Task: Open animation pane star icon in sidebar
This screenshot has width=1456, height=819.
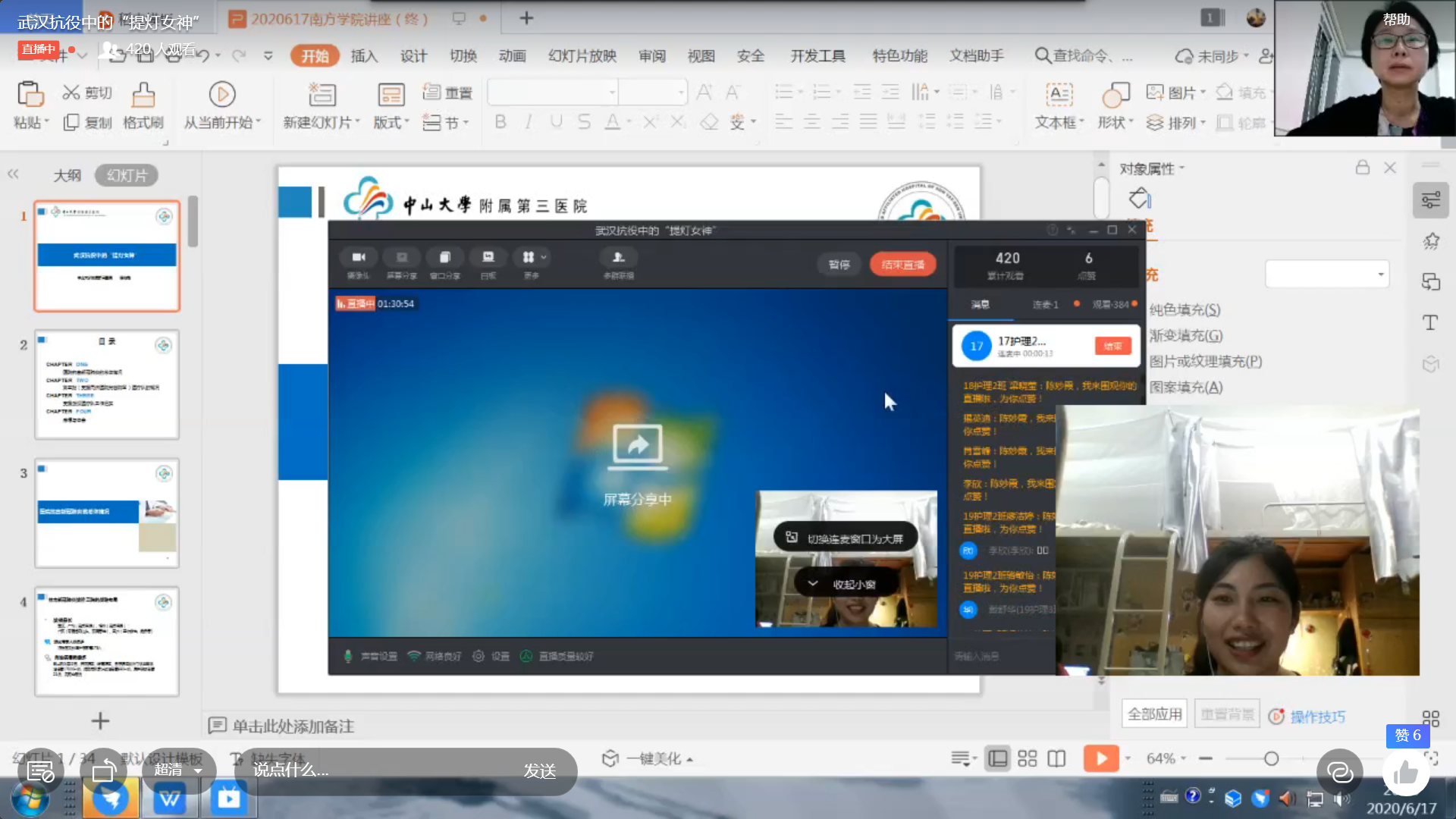Action: (x=1431, y=241)
